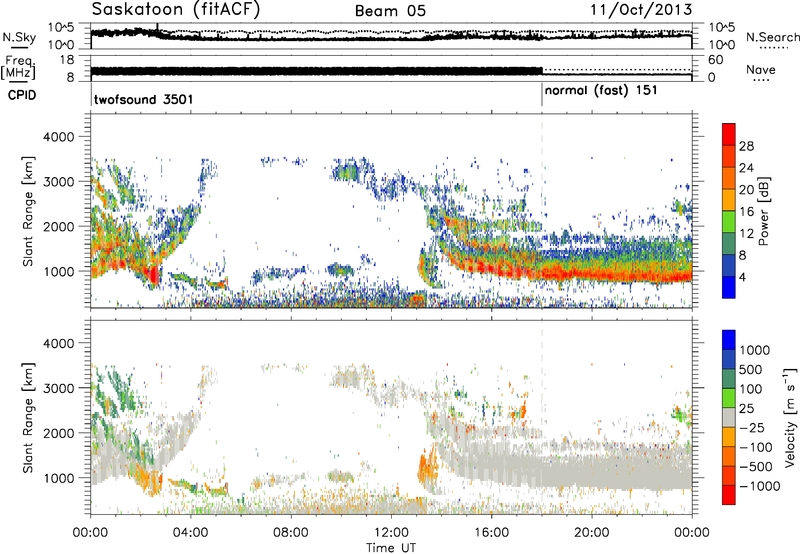Click the 4 label on the power colorbar

(x=743, y=277)
